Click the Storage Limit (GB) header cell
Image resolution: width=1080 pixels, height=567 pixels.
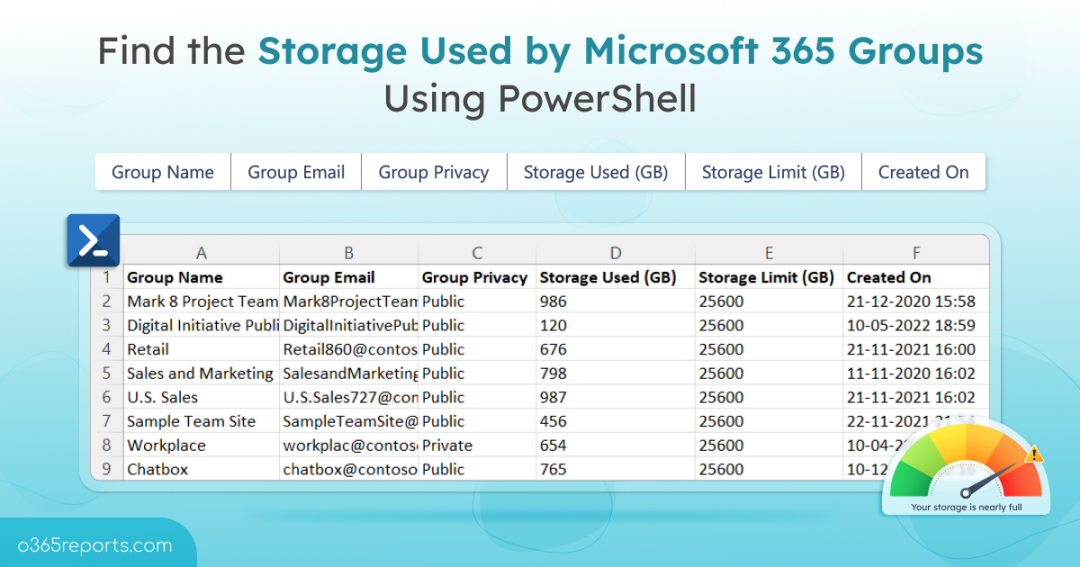(x=766, y=277)
